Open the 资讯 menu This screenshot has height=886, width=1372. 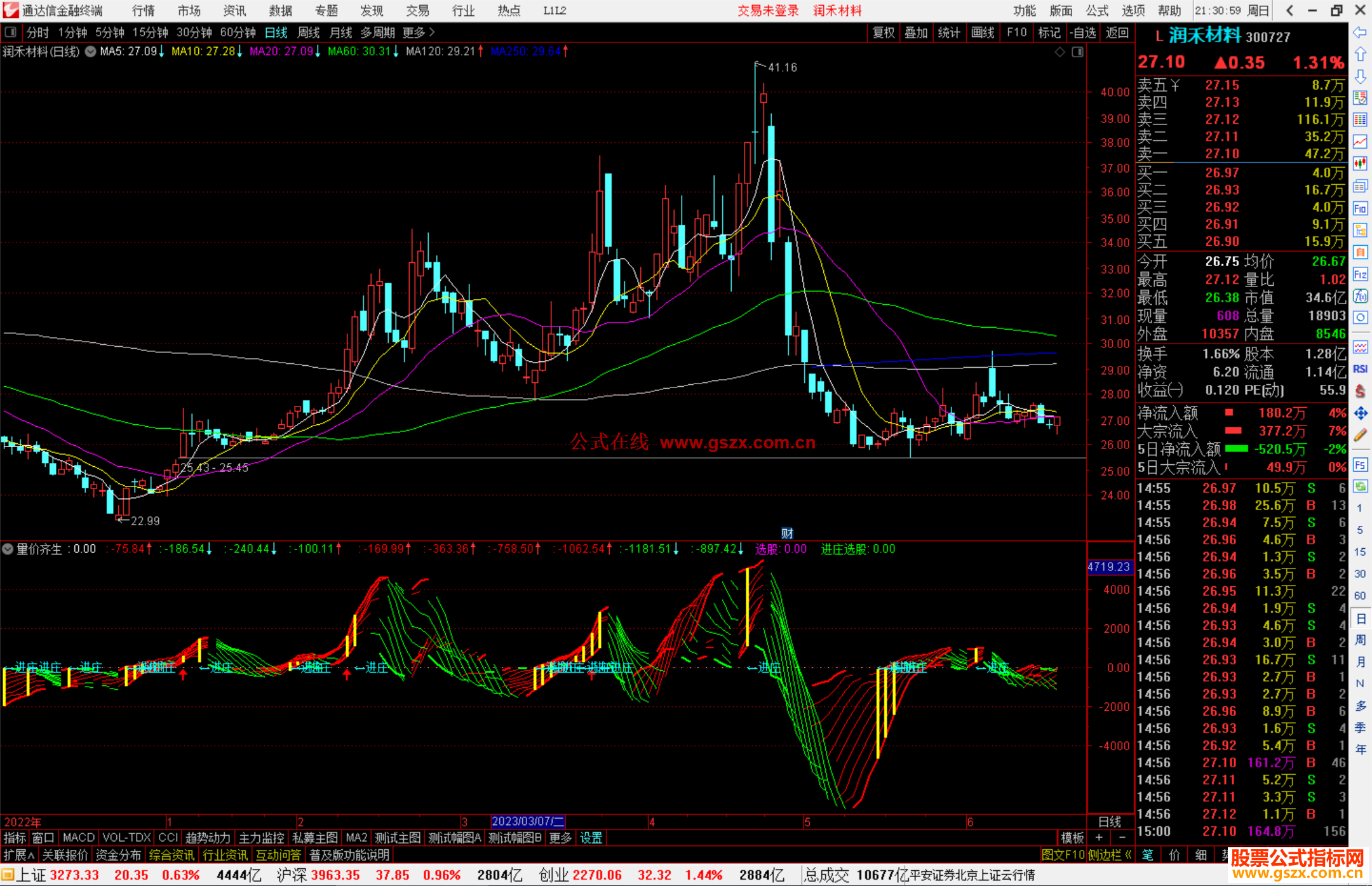[x=234, y=10]
